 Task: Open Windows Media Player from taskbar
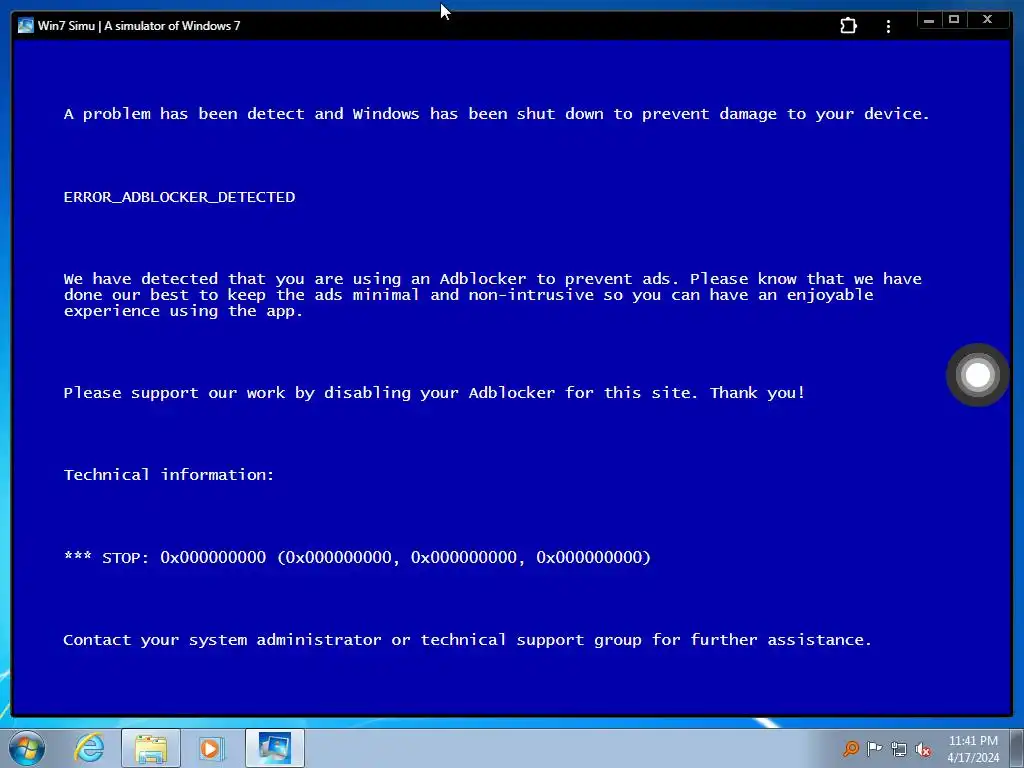click(x=210, y=748)
